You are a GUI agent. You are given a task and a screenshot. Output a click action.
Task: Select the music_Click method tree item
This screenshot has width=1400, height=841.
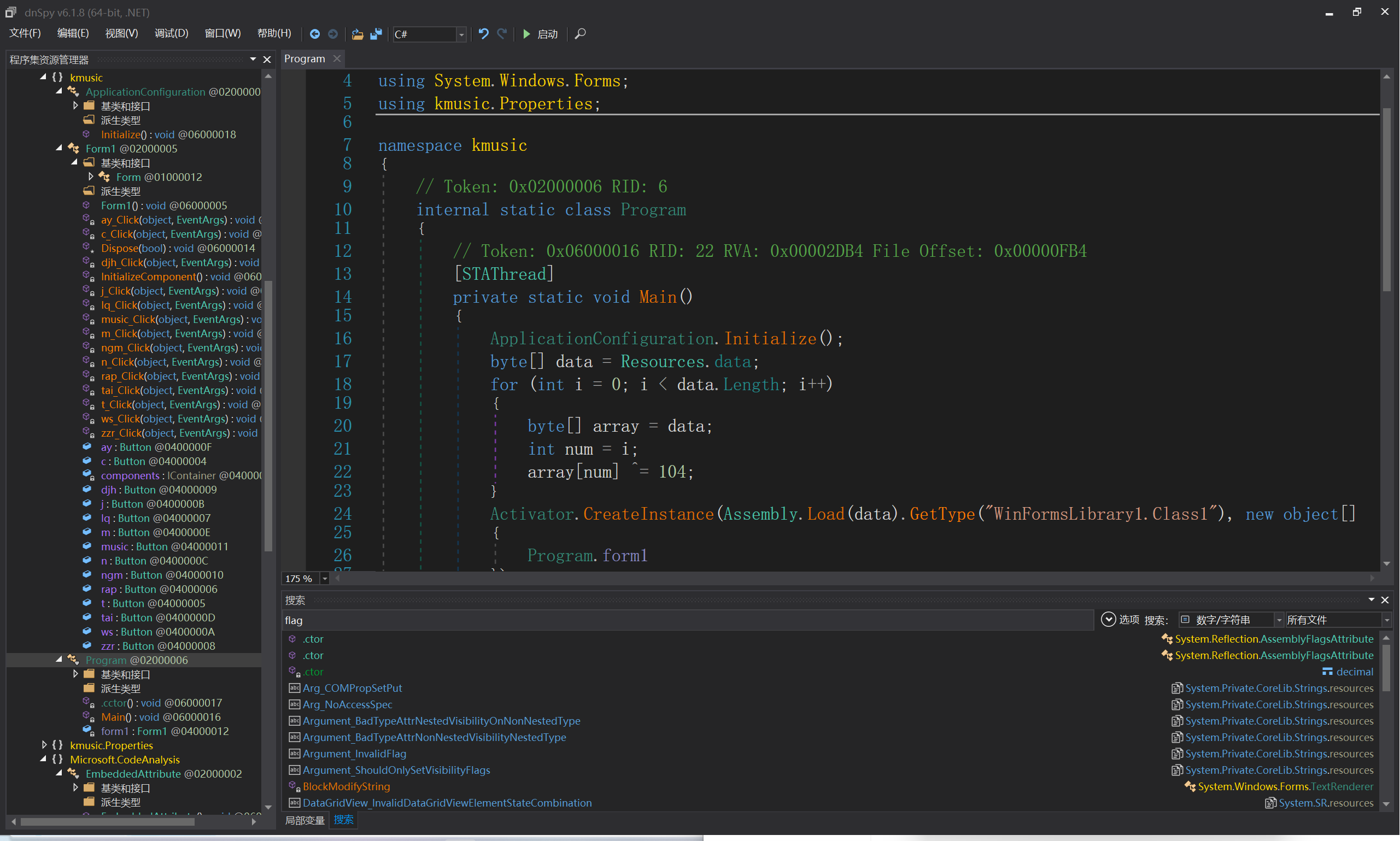click(181, 319)
